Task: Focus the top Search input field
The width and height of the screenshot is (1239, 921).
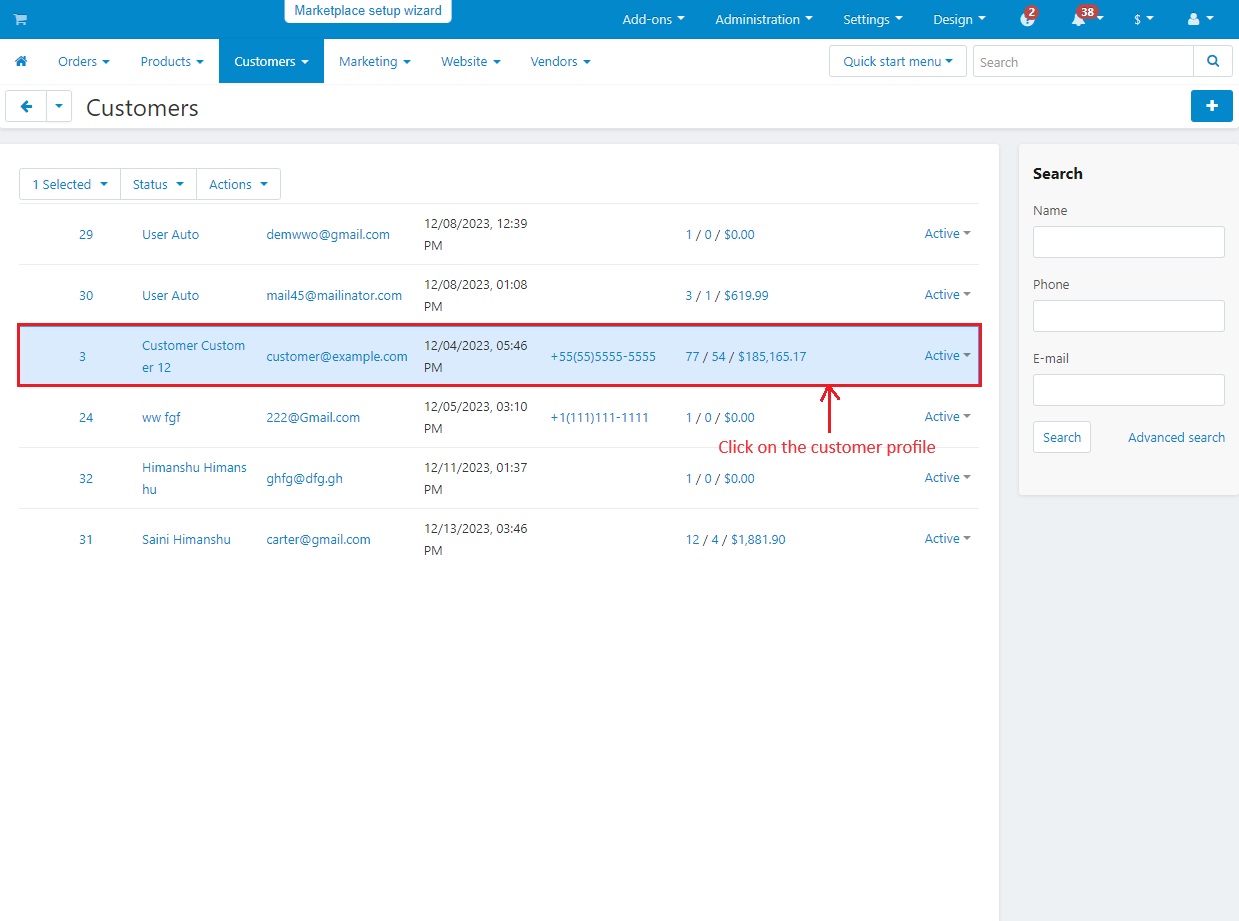Action: [1083, 61]
